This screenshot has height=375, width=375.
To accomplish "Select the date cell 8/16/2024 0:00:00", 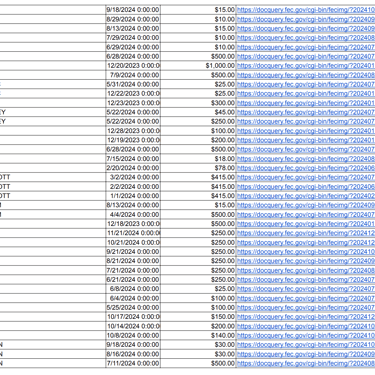I will [133, 354].
